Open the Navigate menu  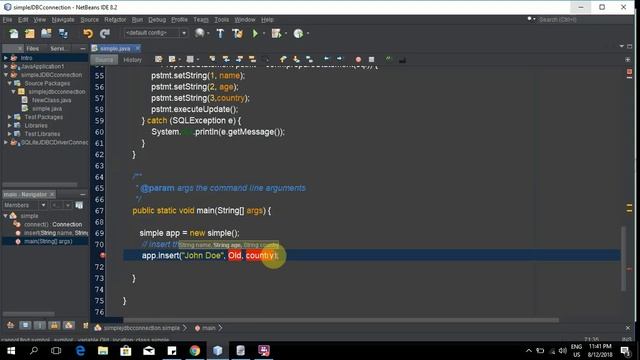[63, 20]
